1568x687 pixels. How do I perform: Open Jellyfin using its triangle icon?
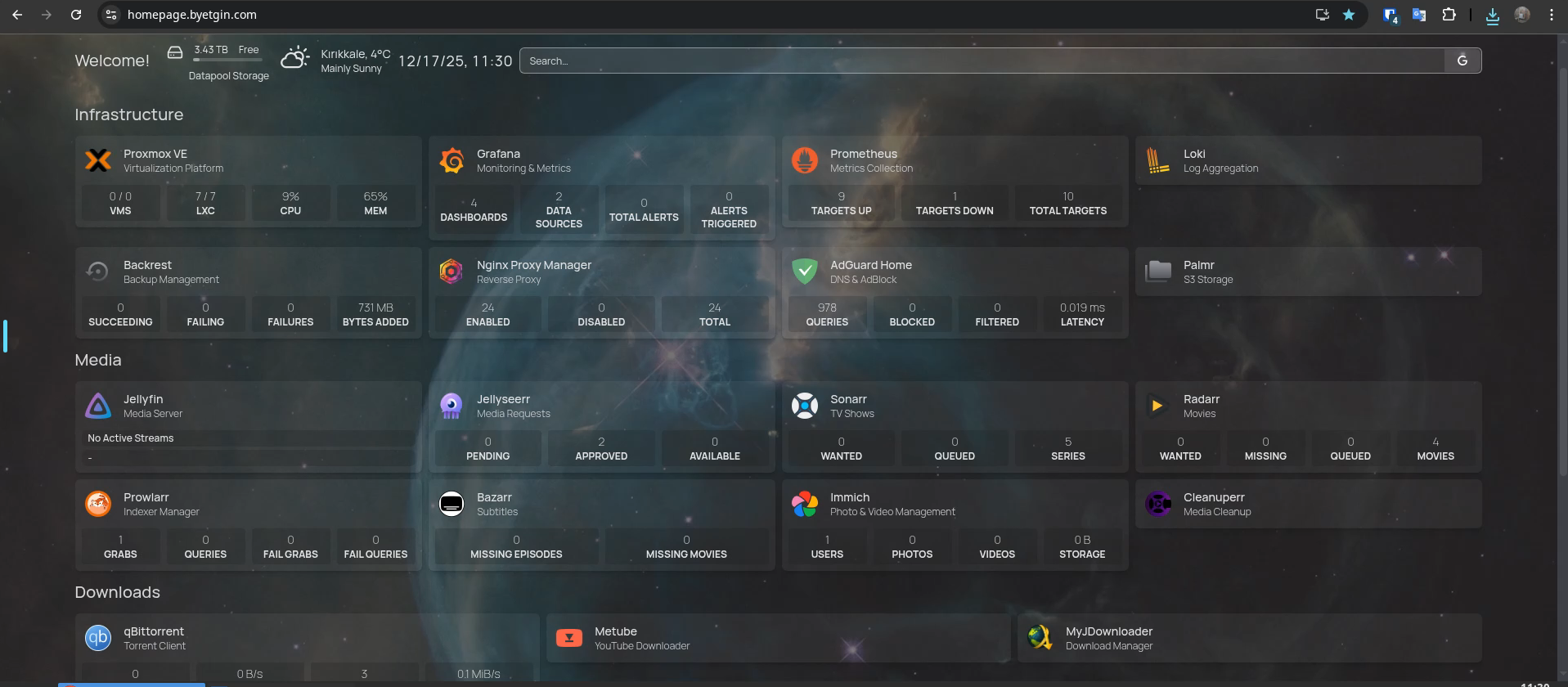click(98, 406)
